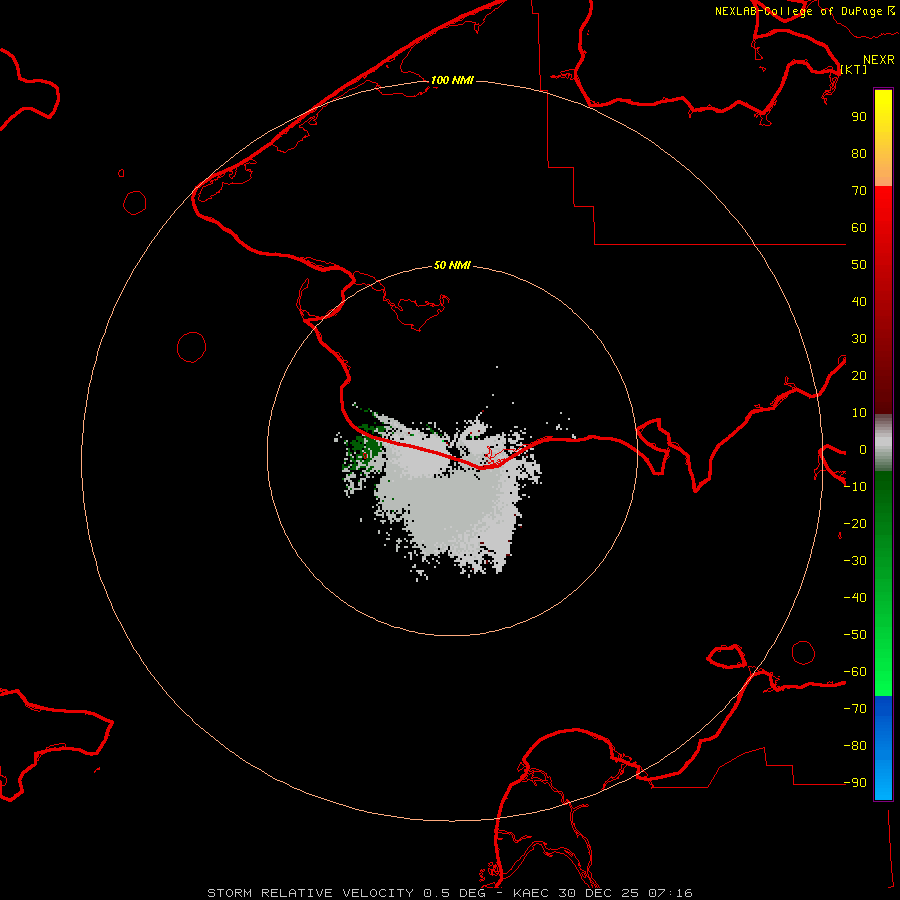900x900 pixels.
Task: Click the -70 value on velocity scale
Action: (855, 708)
